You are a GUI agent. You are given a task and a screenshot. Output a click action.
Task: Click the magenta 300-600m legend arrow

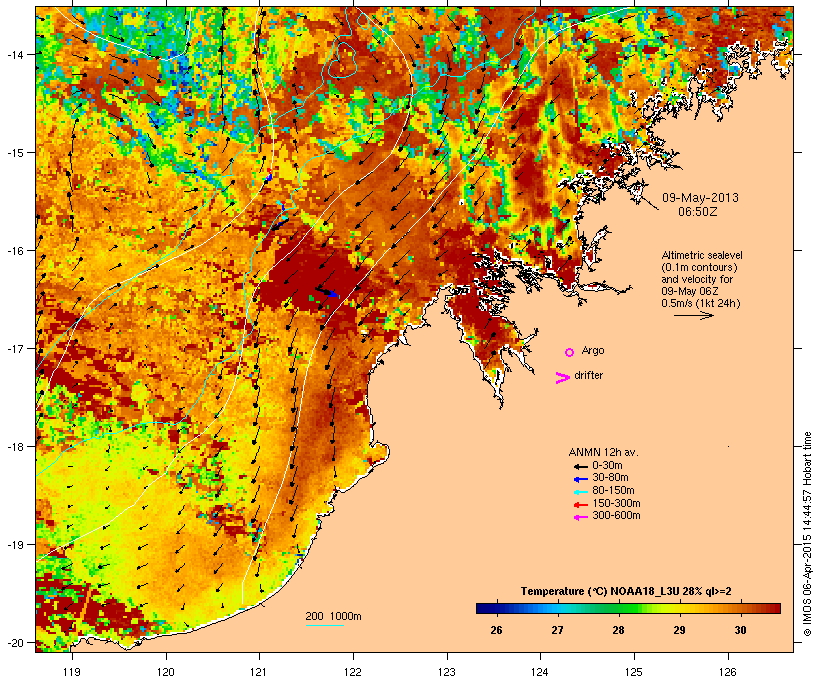tap(580, 517)
